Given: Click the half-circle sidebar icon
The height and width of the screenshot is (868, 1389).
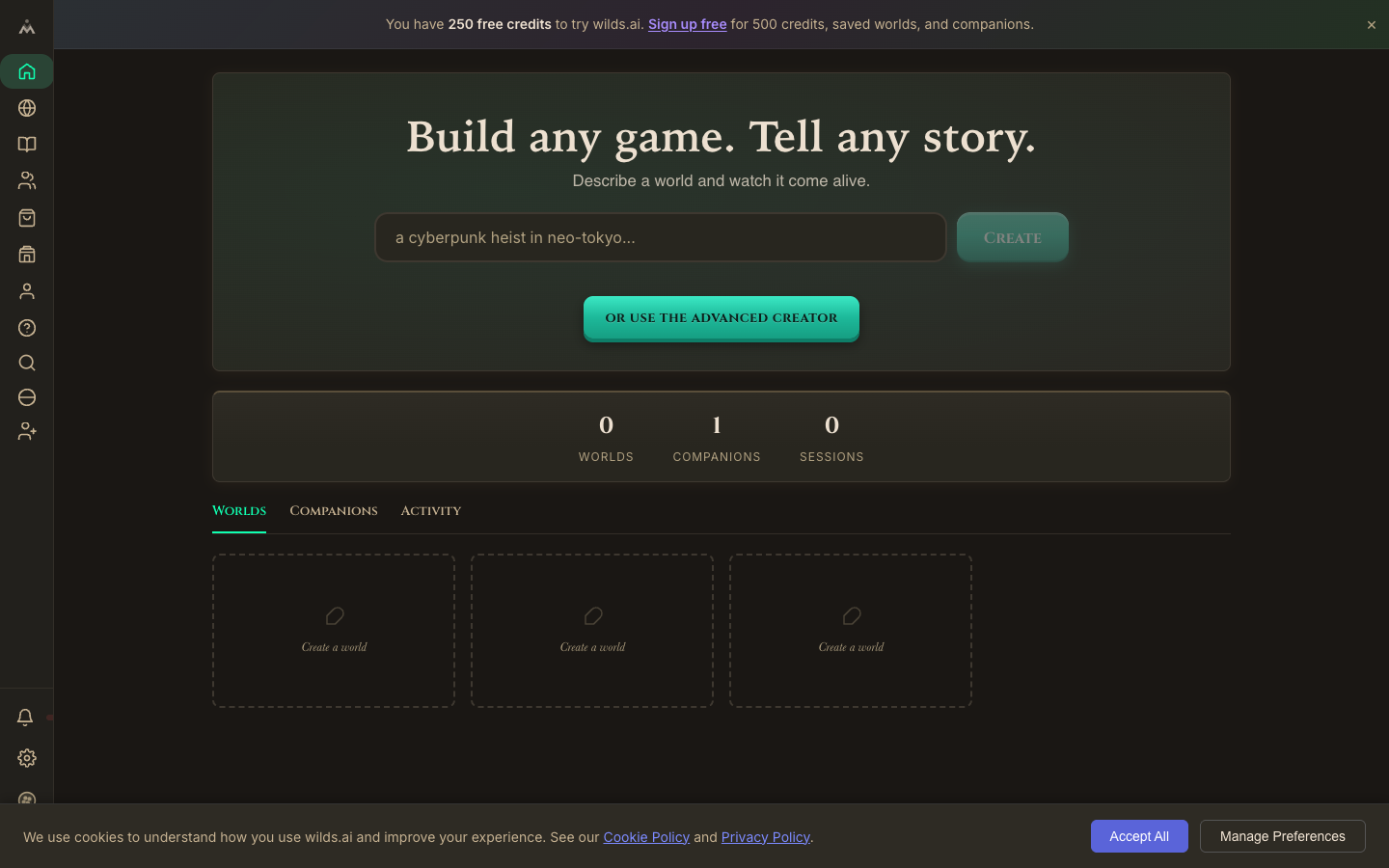Looking at the screenshot, I should tap(27, 397).
